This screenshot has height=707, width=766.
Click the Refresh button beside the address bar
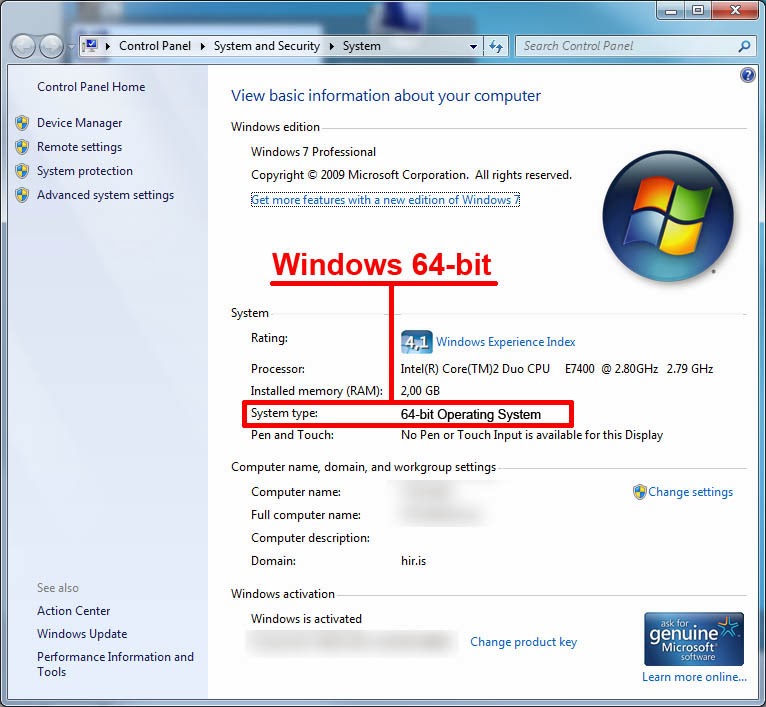tap(496, 46)
